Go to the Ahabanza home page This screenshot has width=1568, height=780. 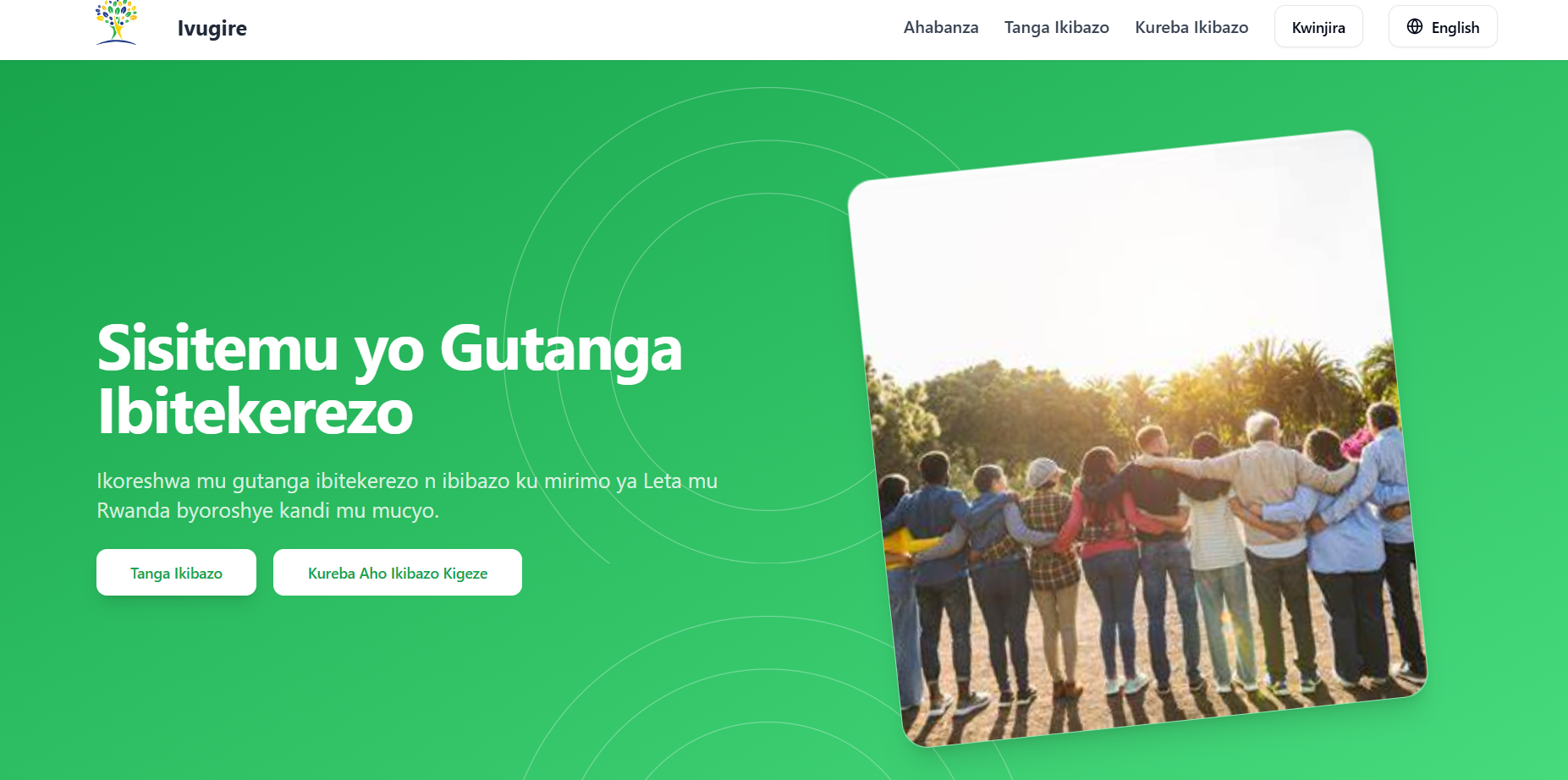(x=941, y=27)
